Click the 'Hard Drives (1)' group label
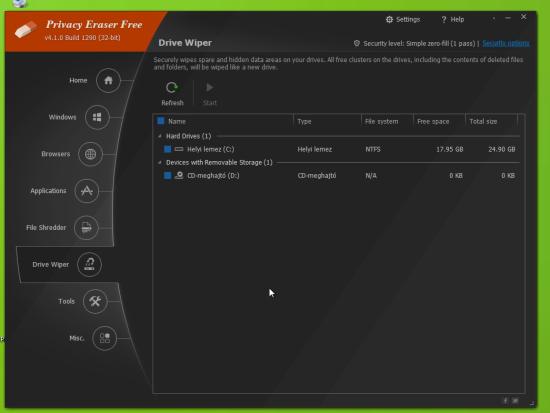The width and height of the screenshot is (550, 413). tap(188, 136)
